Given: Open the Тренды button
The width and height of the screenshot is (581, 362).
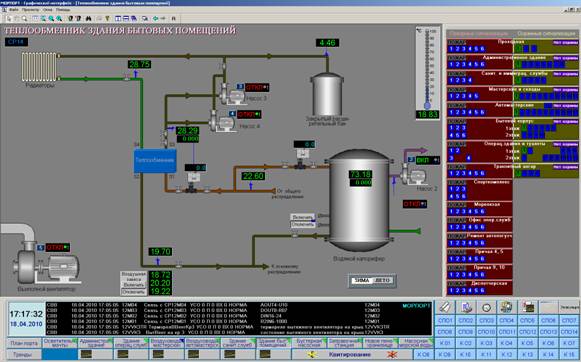Looking at the screenshot, I should tap(22, 355).
